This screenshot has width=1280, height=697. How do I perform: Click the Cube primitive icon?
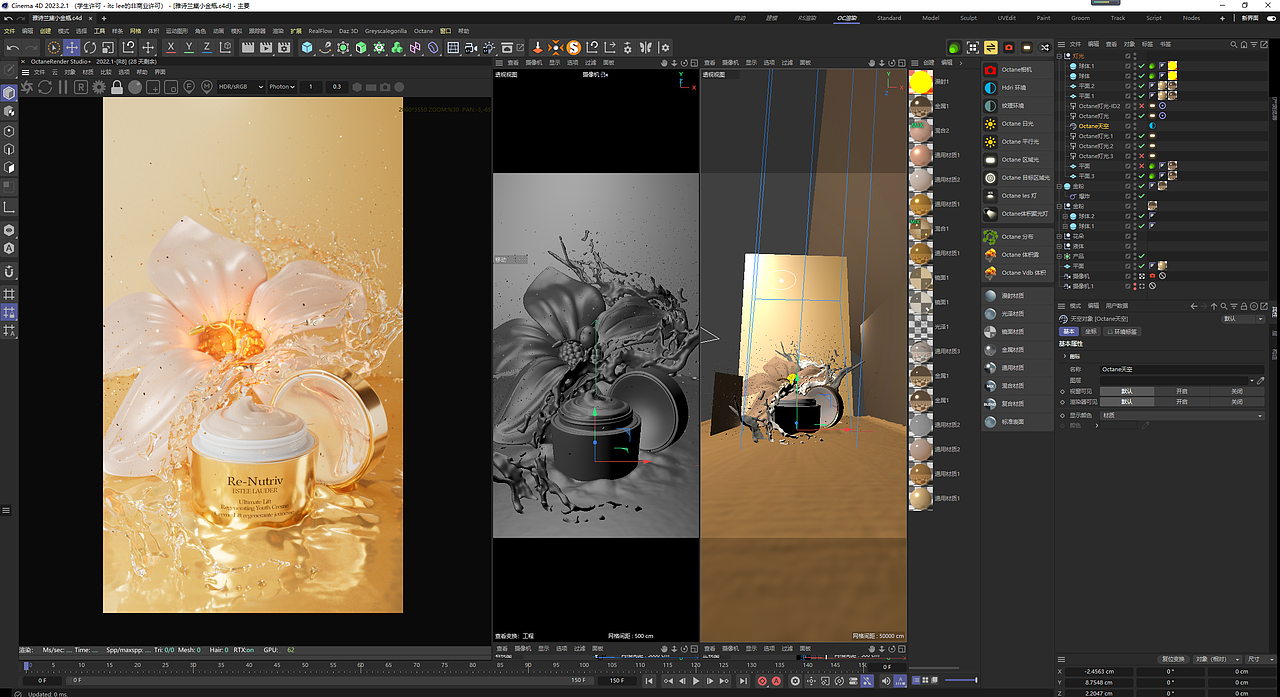306,47
